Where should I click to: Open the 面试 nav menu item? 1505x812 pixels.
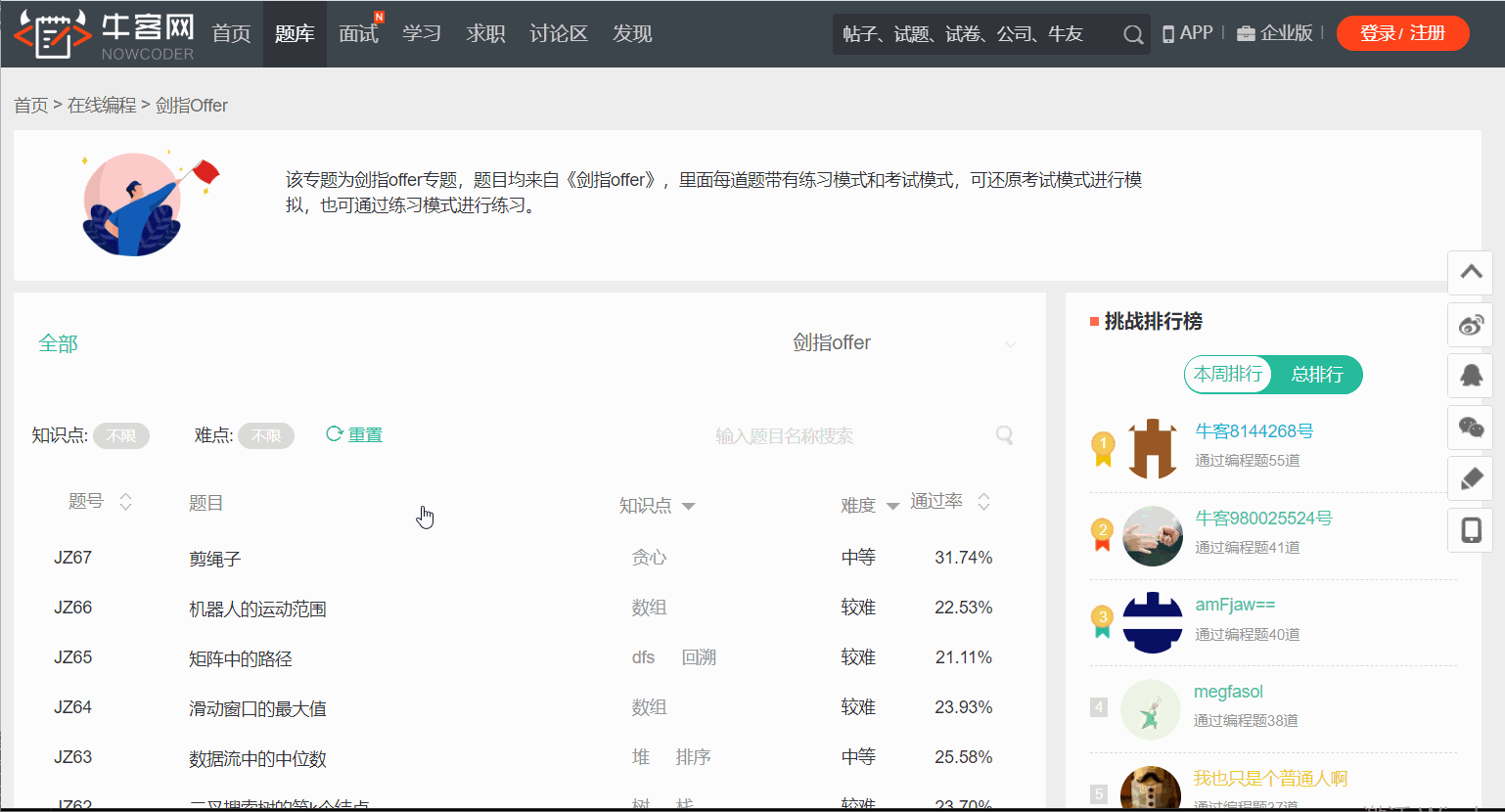click(x=358, y=34)
